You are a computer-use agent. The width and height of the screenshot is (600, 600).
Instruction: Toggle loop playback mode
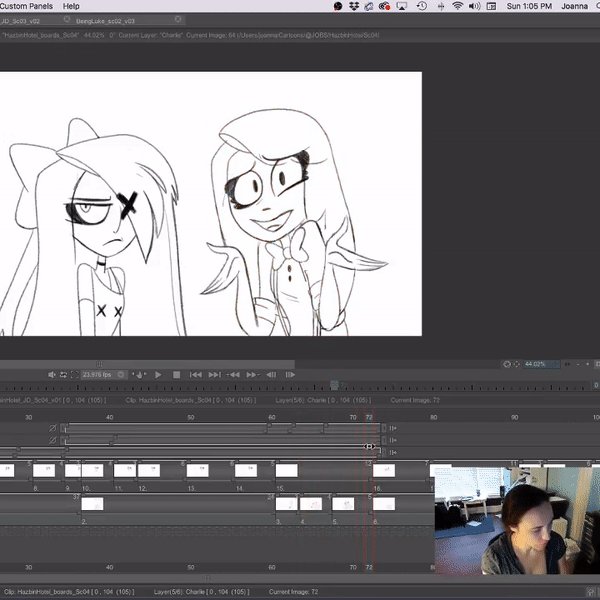pos(63,375)
